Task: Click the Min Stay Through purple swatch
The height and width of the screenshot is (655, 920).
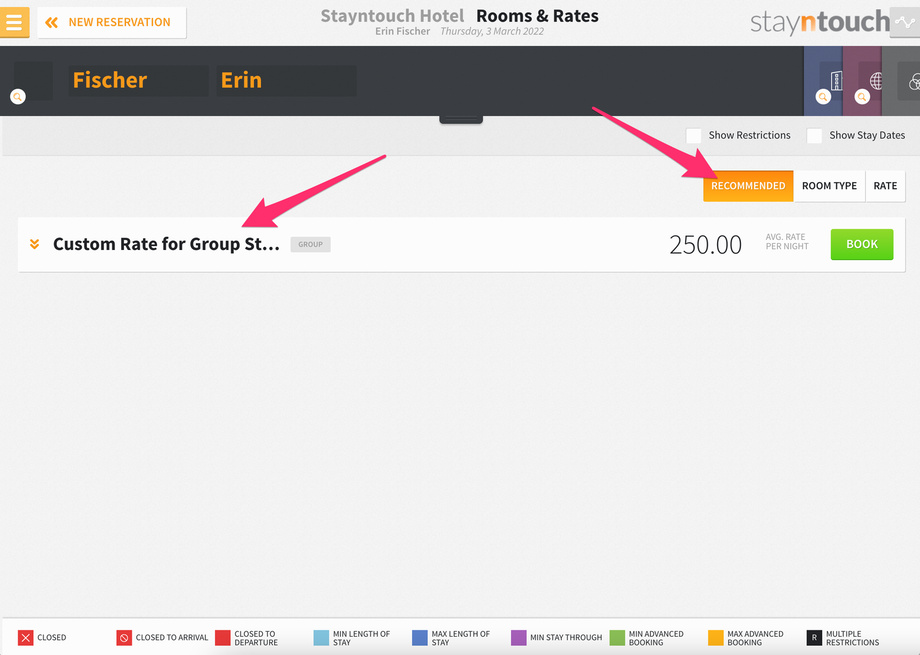Action: click(x=518, y=637)
